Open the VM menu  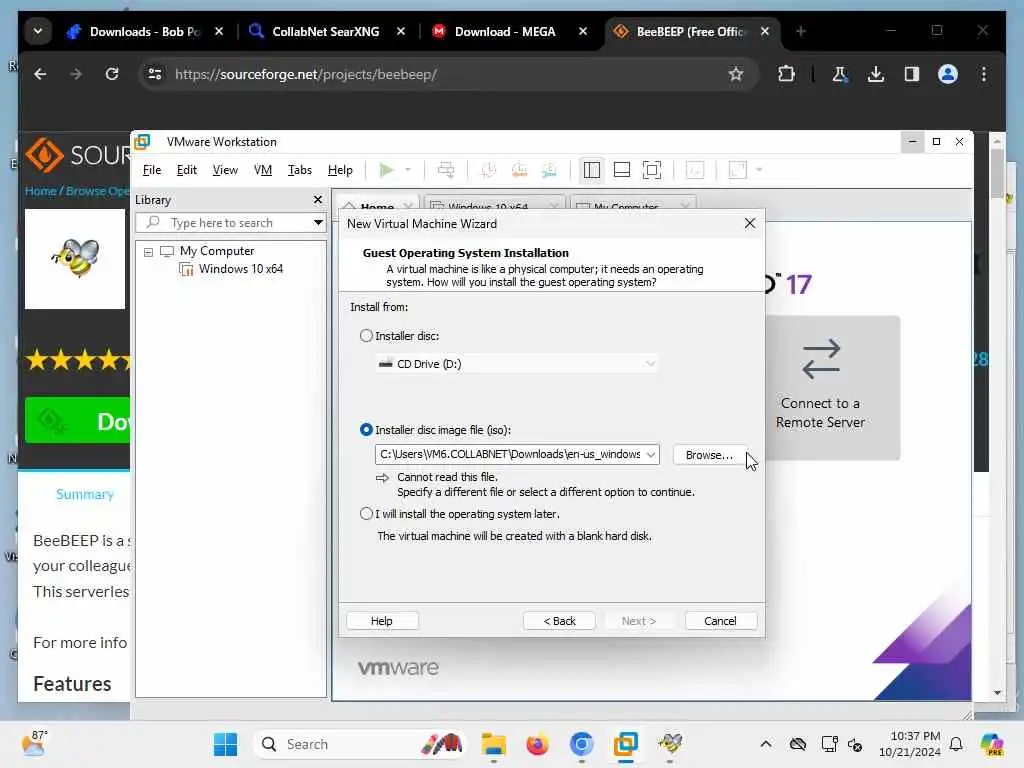tap(263, 170)
